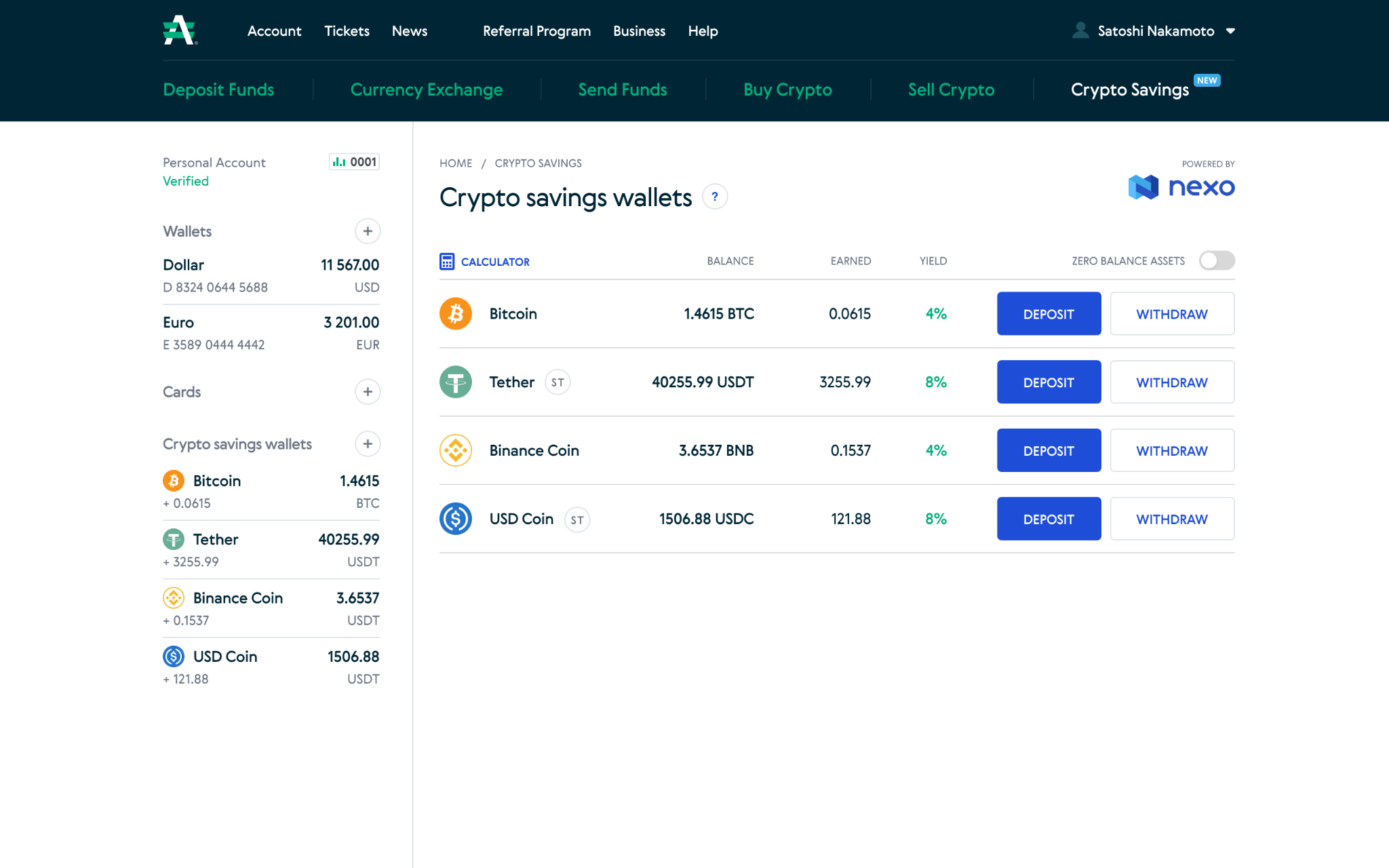Image resolution: width=1389 pixels, height=868 pixels.
Task: Open the Currency Exchange tab
Action: point(427,90)
